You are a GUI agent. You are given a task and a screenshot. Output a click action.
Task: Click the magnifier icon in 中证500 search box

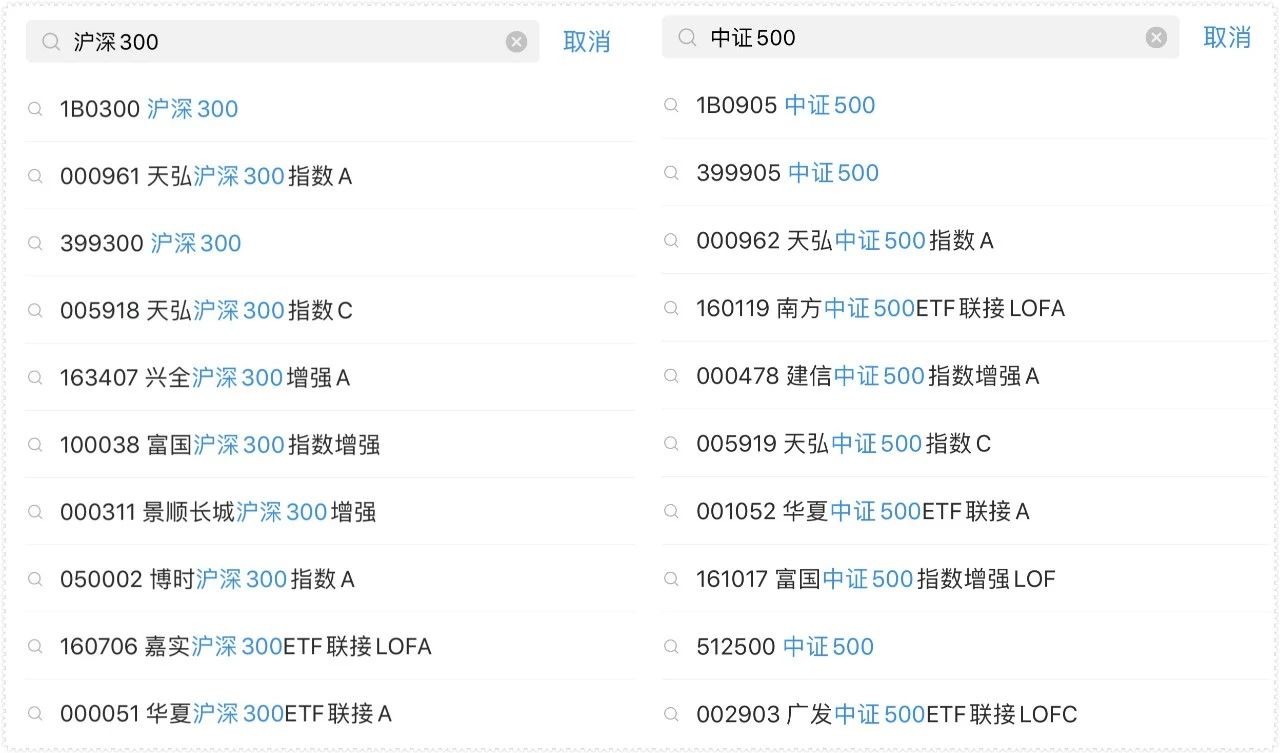(x=687, y=38)
